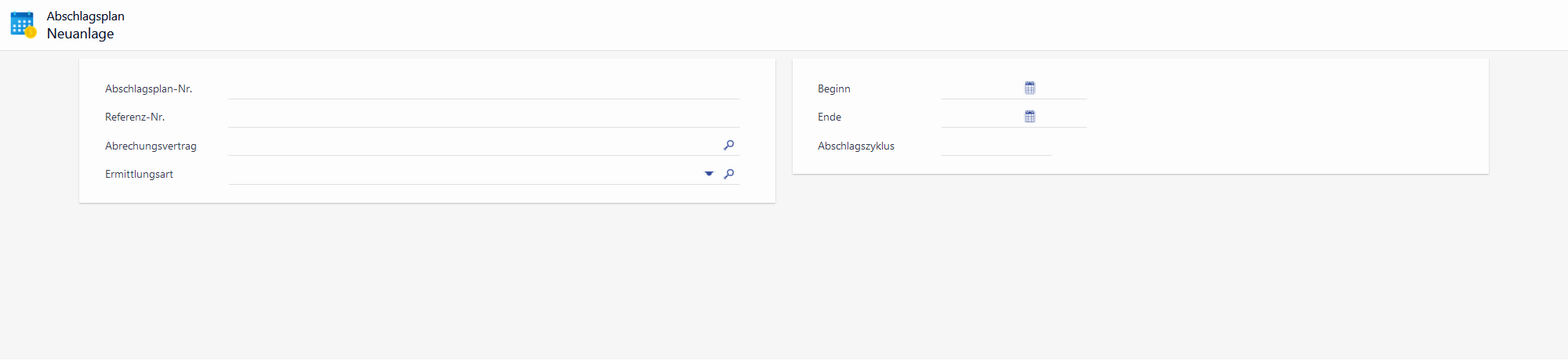Screen dimensions: 1568x361
Task: Click into the Ende date field
Action: pyautogui.click(x=981, y=117)
